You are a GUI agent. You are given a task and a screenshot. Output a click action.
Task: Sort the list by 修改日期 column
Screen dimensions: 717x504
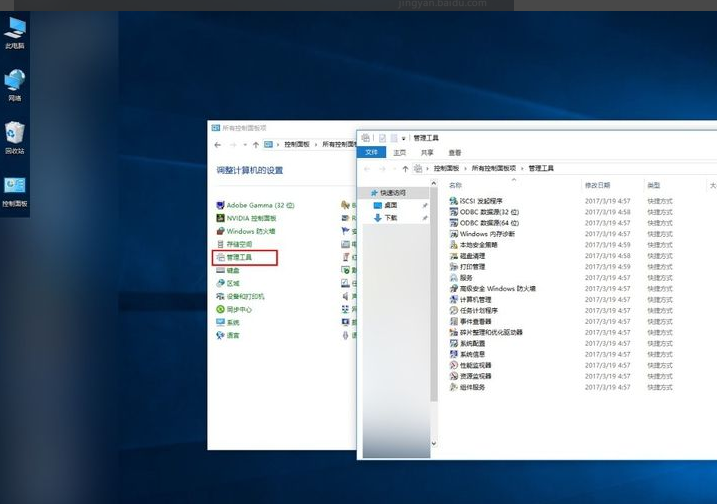point(597,186)
